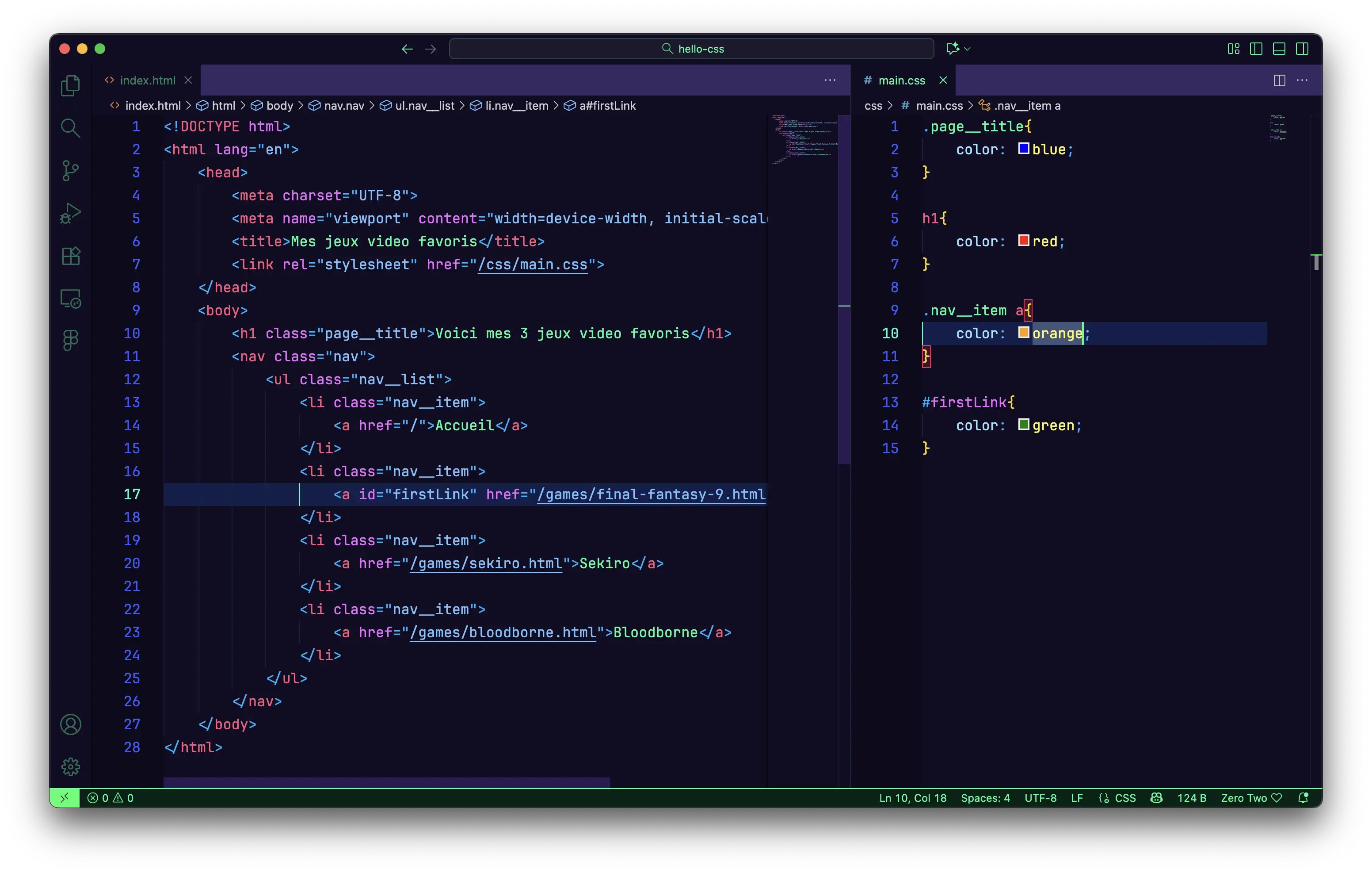Open the Accounts icon in activity bar
This screenshot has width=1372, height=873.
click(70, 724)
